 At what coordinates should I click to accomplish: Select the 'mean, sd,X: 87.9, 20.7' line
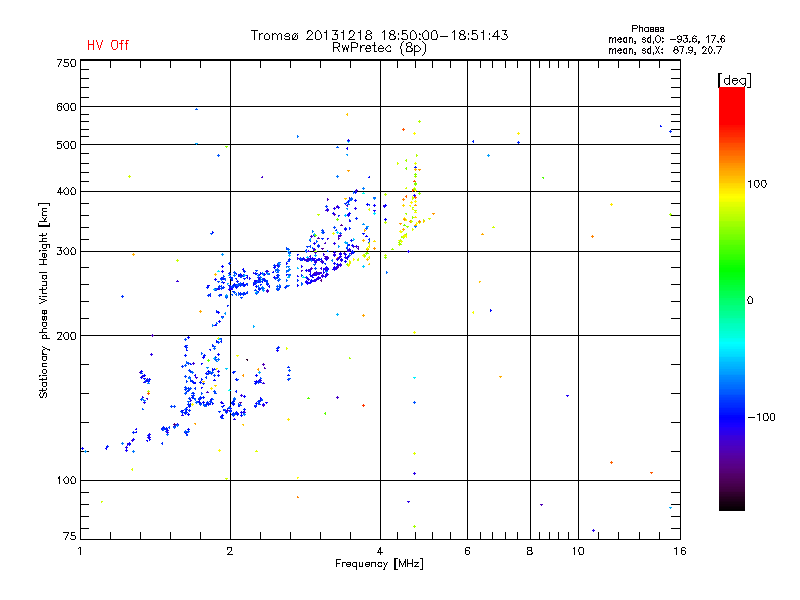665,50
